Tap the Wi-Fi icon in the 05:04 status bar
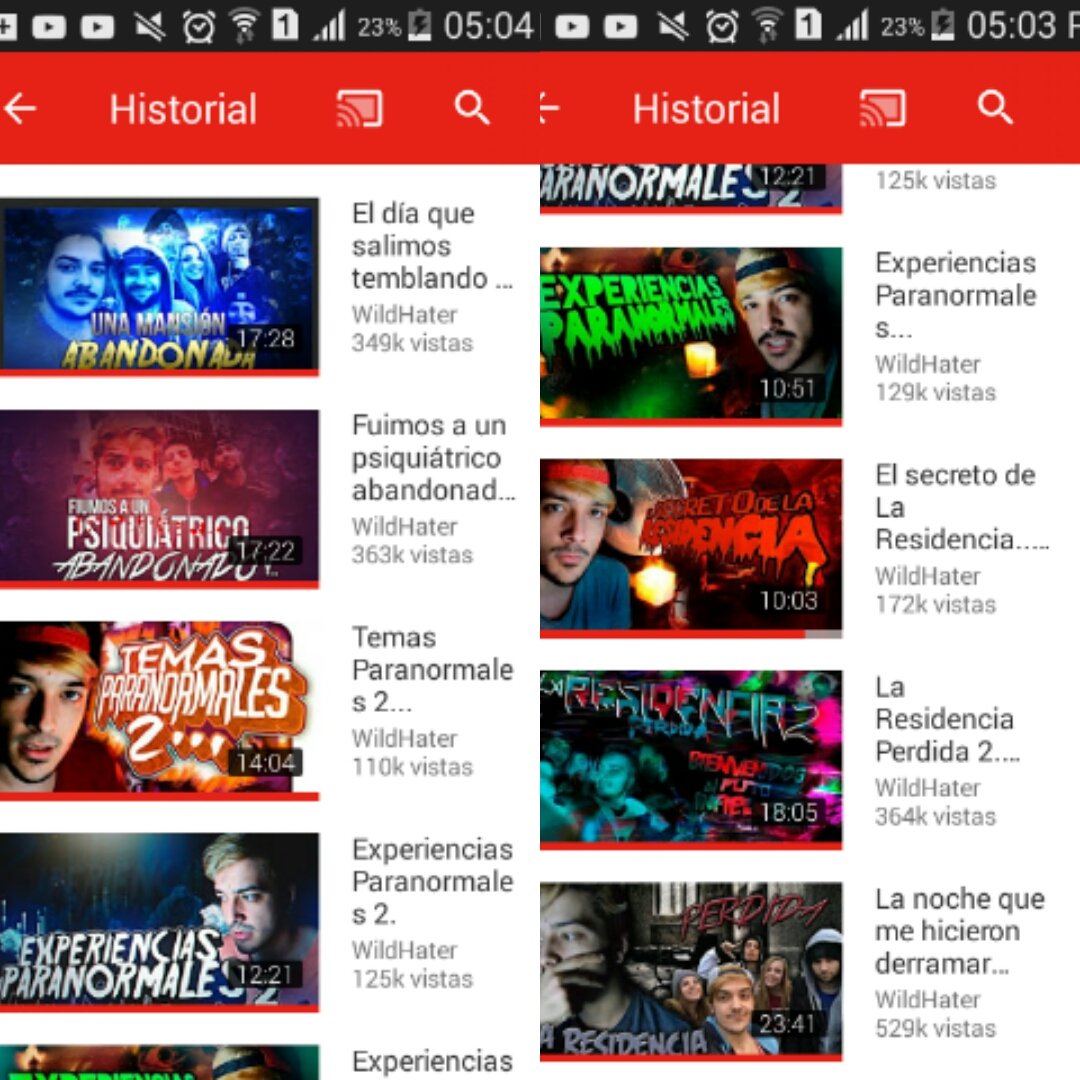Viewport: 1080px width, 1080px height. tap(243, 25)
